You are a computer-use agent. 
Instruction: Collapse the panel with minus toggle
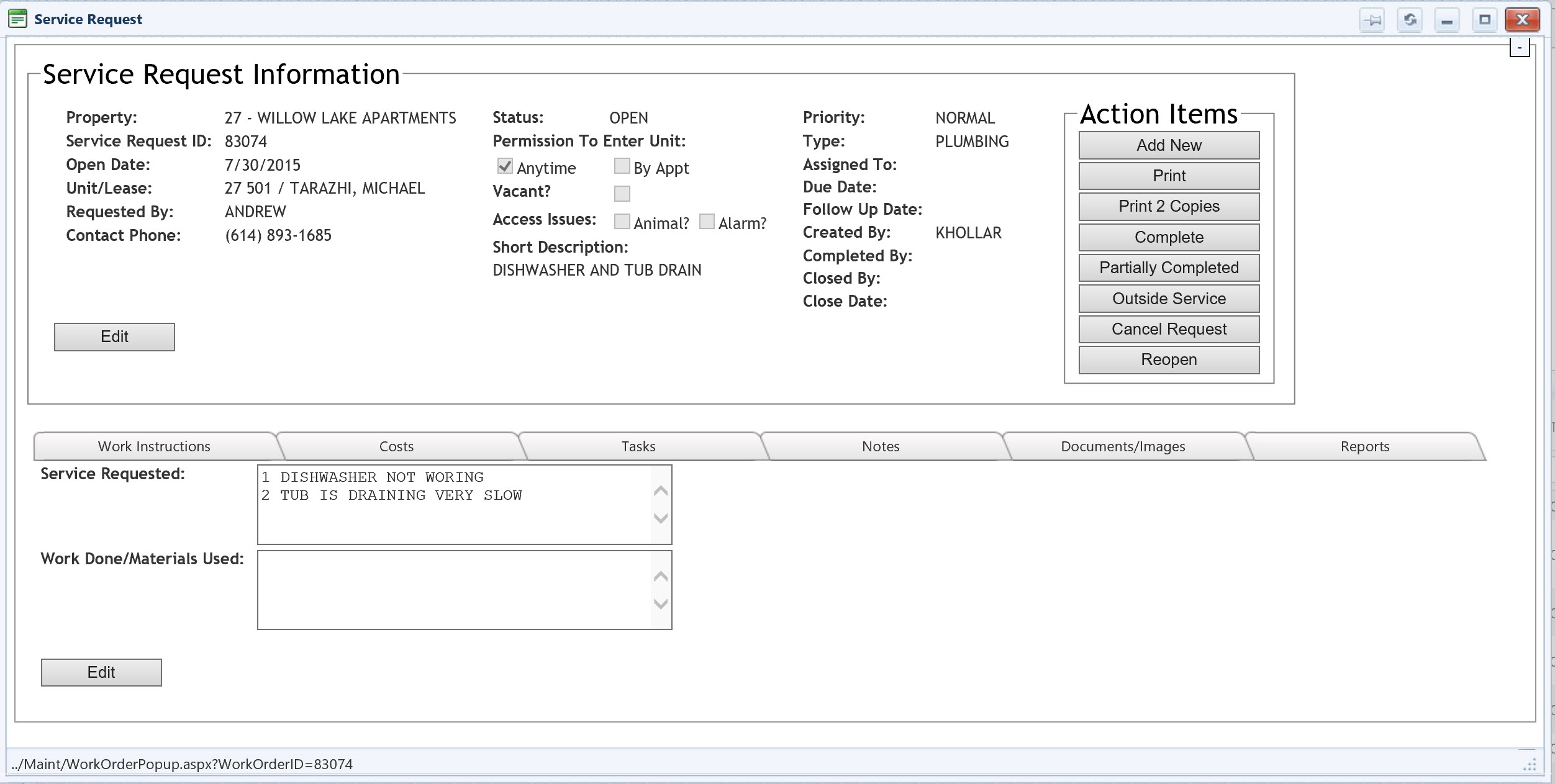point(1519,48)
